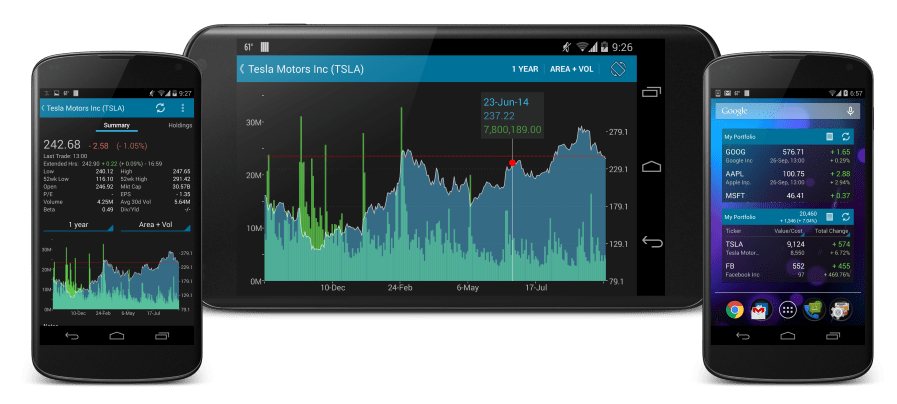The image size is (897, 404).
Task: Select the Volume value 4.25M
Action: pyautogui.click(x=104, y=202)
